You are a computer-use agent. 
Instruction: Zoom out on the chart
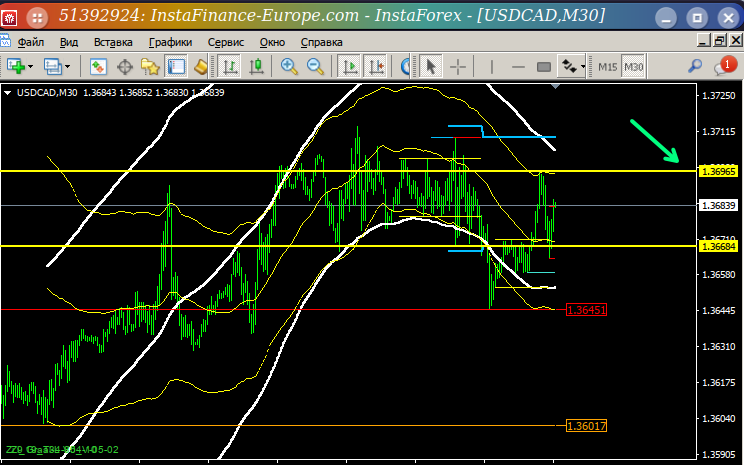tap(315, 66)
